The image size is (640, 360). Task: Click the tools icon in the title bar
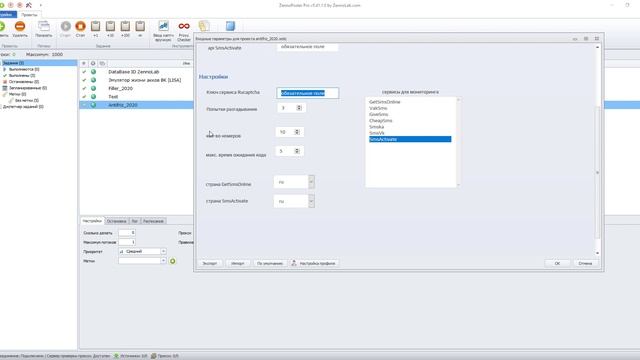point(29,5)
